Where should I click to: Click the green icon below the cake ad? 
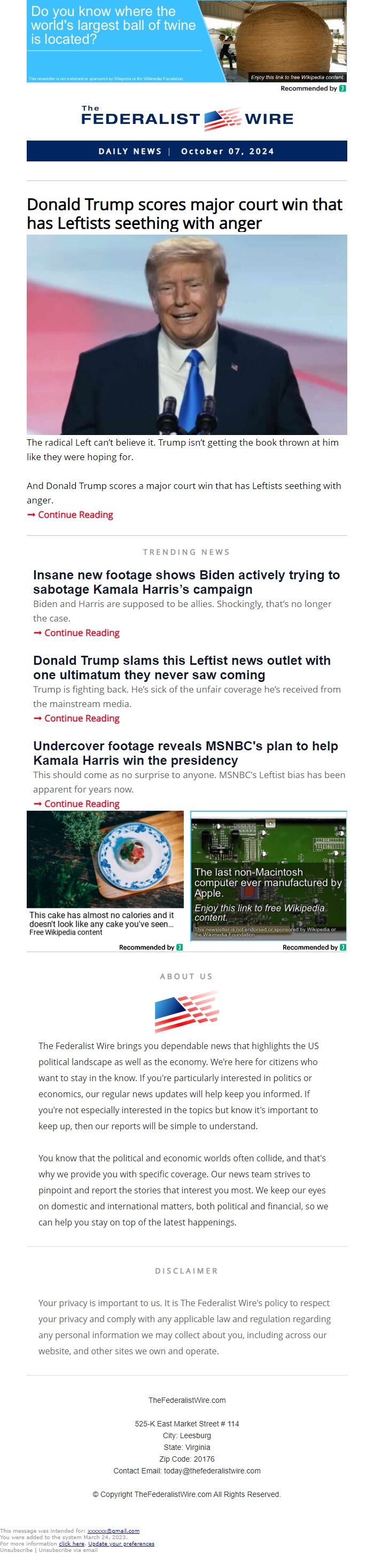click(180, 947)
